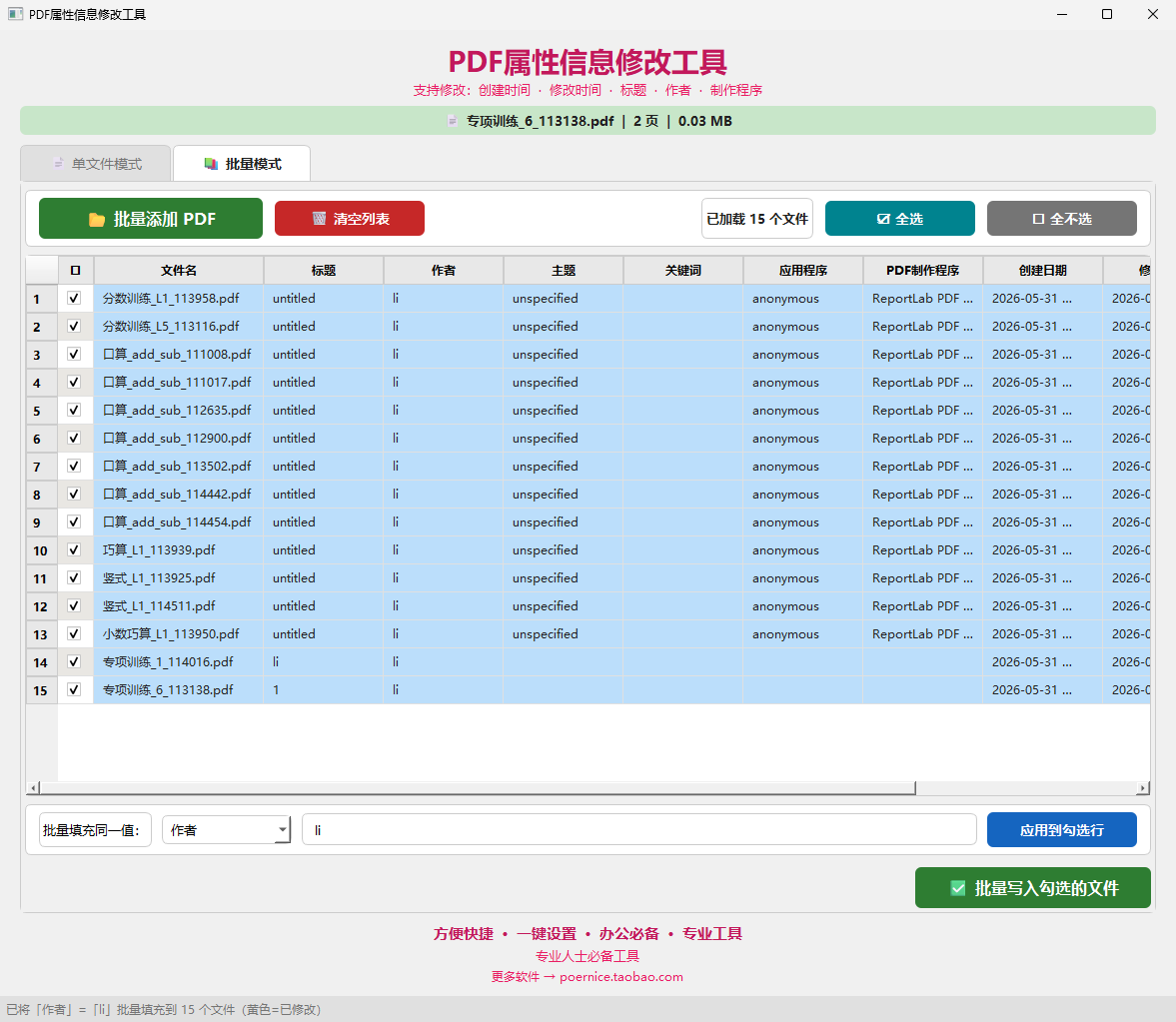Click the checkmark icon on 全选 button
The height and width of the screenshot is (1022, 1176).
pos(883,219)
